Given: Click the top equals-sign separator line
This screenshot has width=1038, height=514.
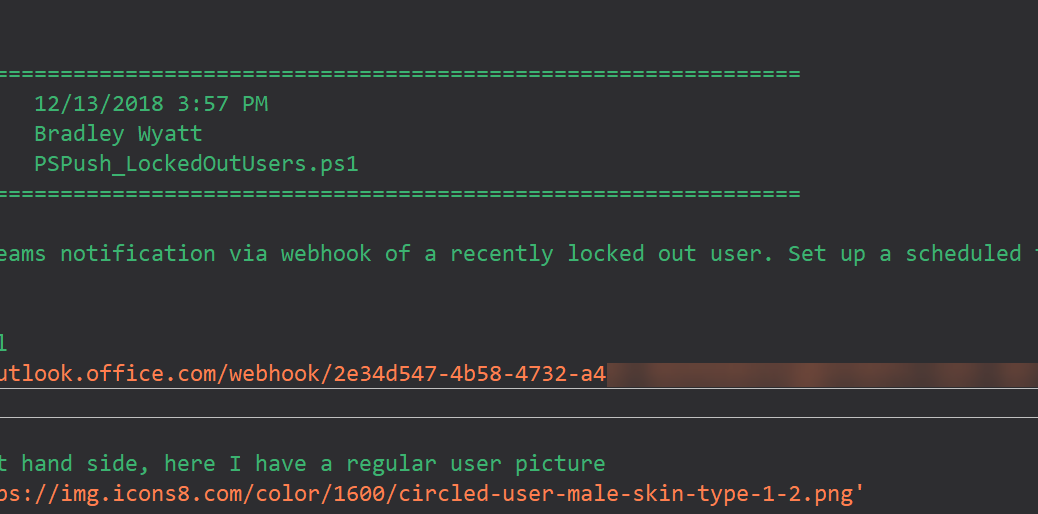Looking at the screenshot, I should (400, 74).
